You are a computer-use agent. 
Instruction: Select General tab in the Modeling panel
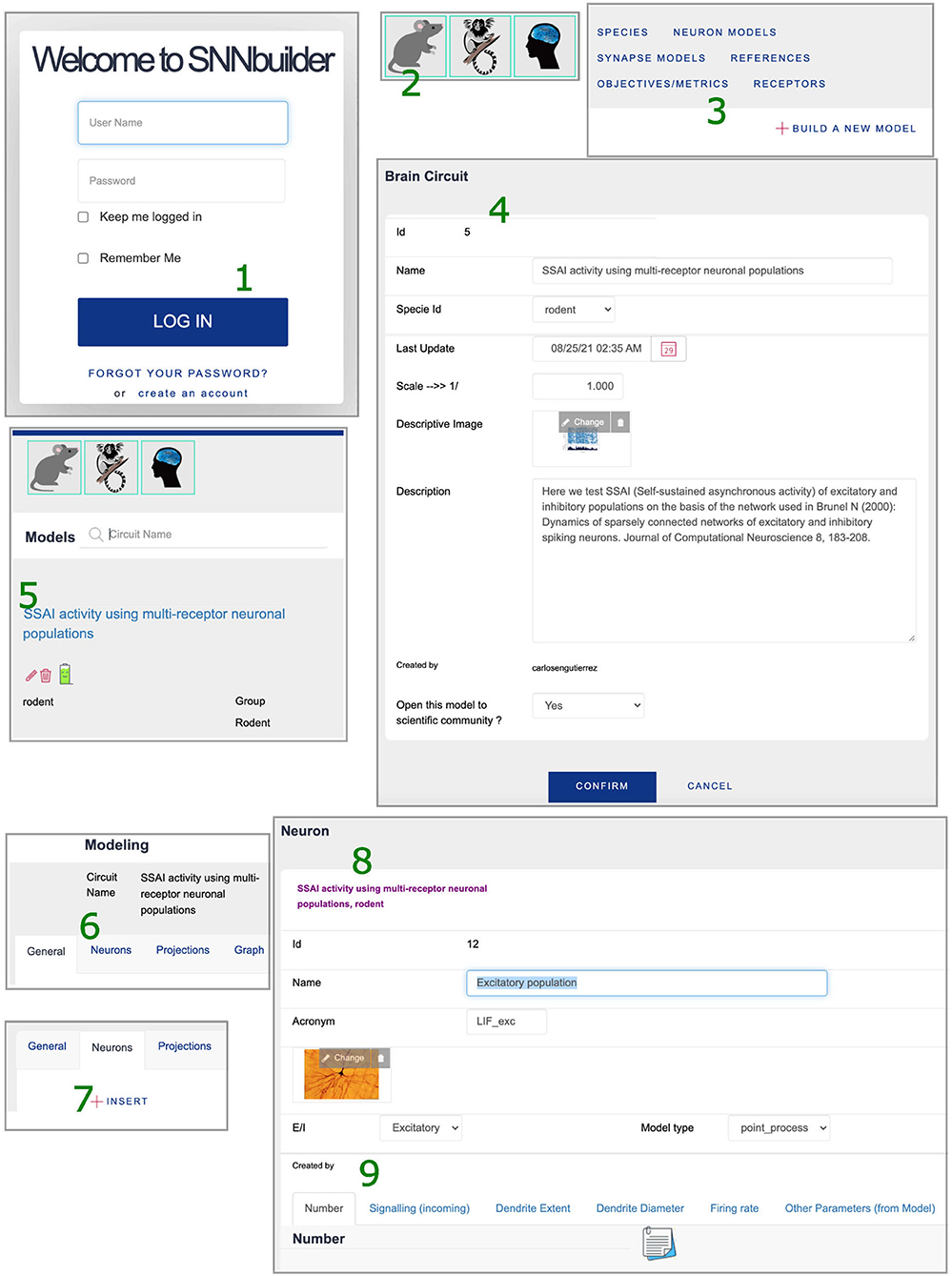46,951
